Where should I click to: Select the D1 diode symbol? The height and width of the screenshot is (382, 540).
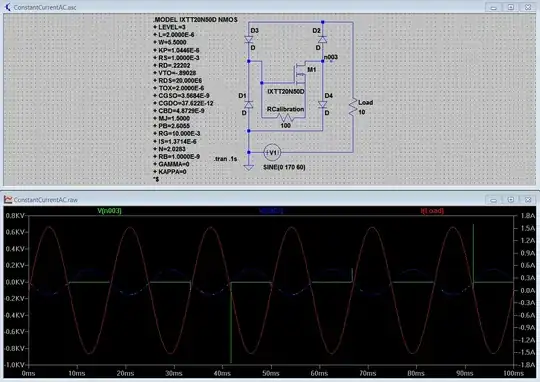click(249, 104)
